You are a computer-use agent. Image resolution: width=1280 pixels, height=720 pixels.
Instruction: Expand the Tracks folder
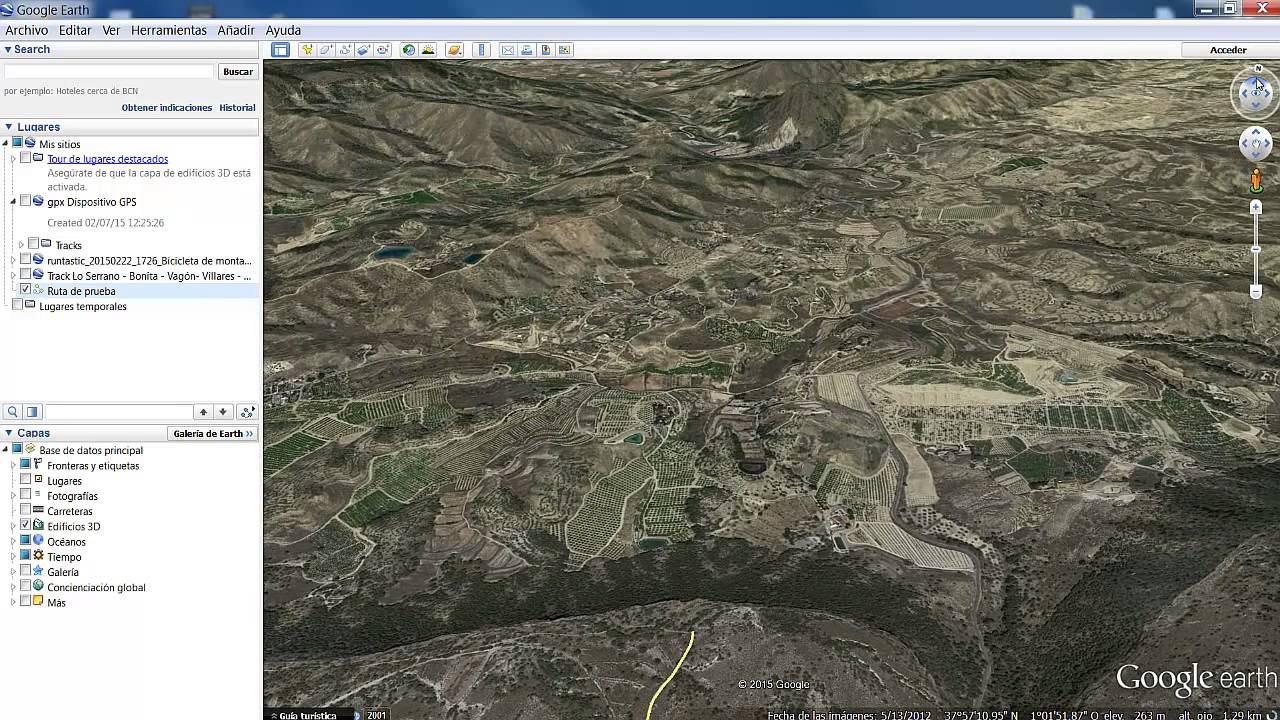tap(21, 245)
